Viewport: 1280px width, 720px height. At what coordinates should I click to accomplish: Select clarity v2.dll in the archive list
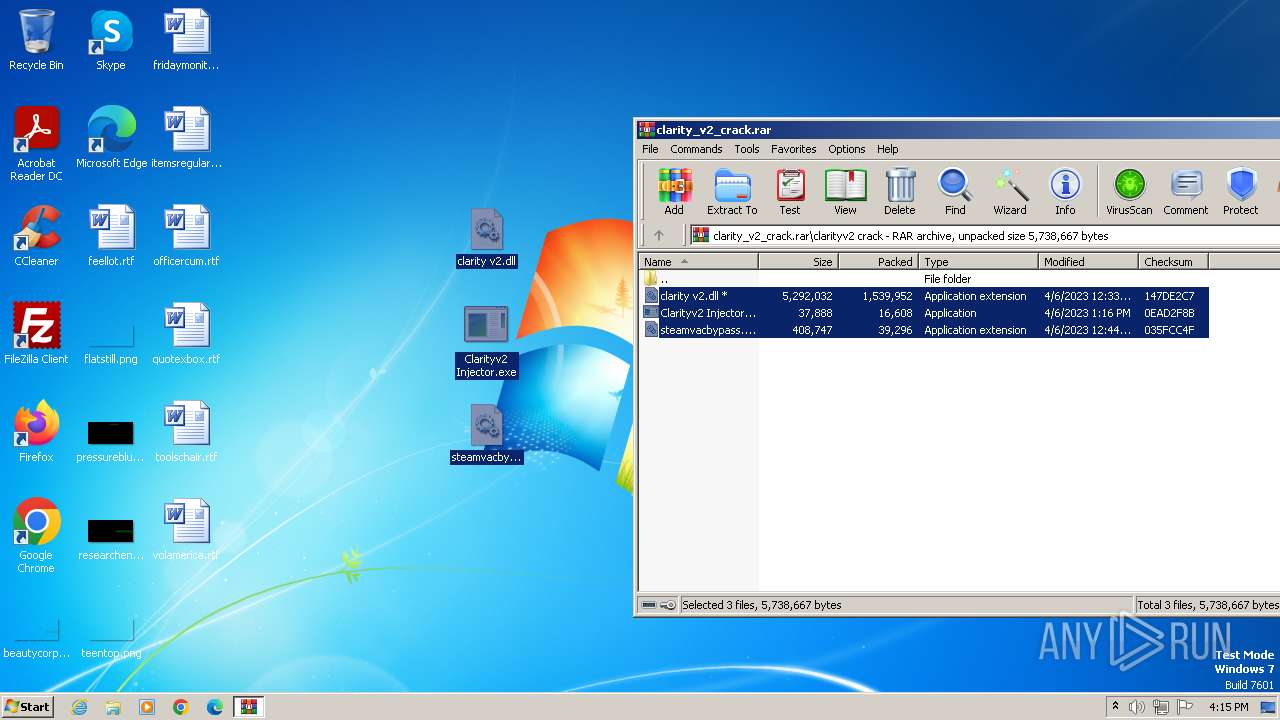[x=924, y=296]
